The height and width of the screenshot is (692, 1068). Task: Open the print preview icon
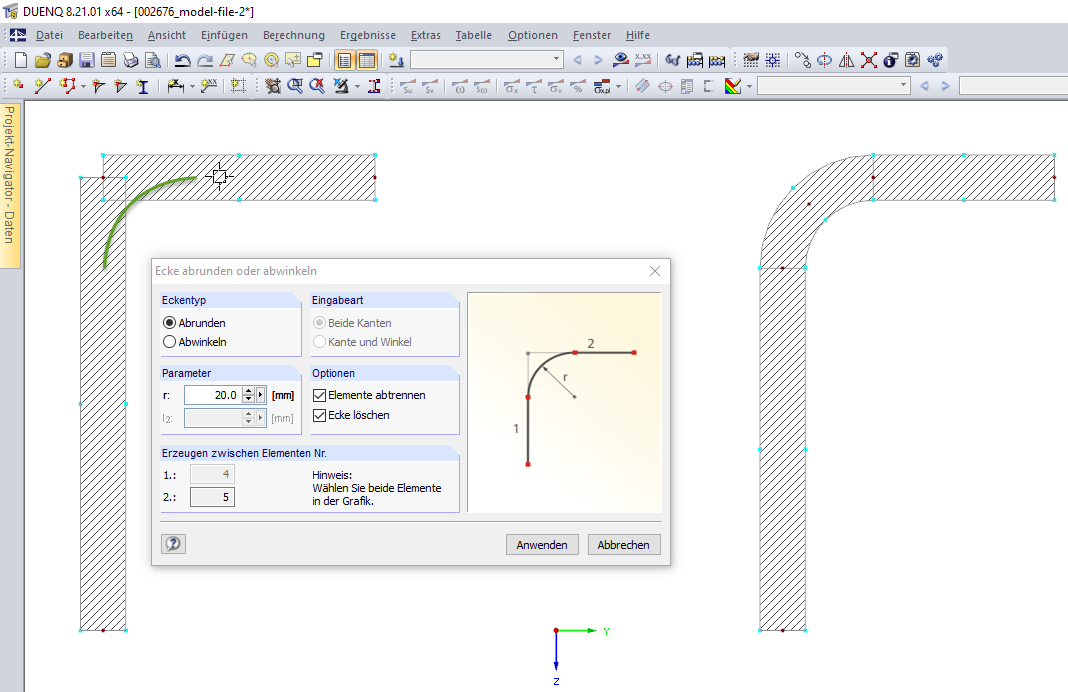pyautogui.click(x=153, y=60)
